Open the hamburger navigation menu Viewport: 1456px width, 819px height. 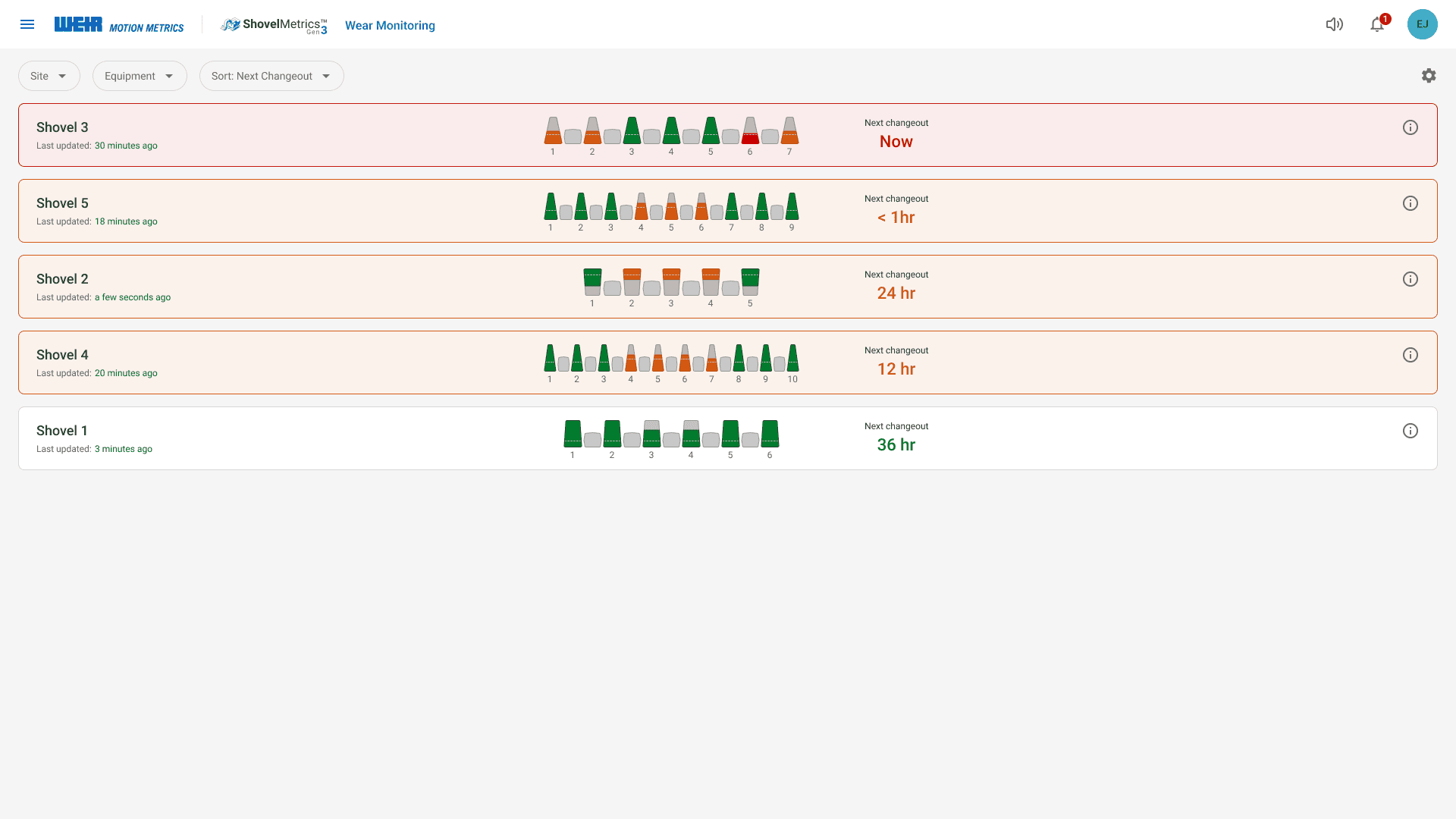tap(27, 24)
